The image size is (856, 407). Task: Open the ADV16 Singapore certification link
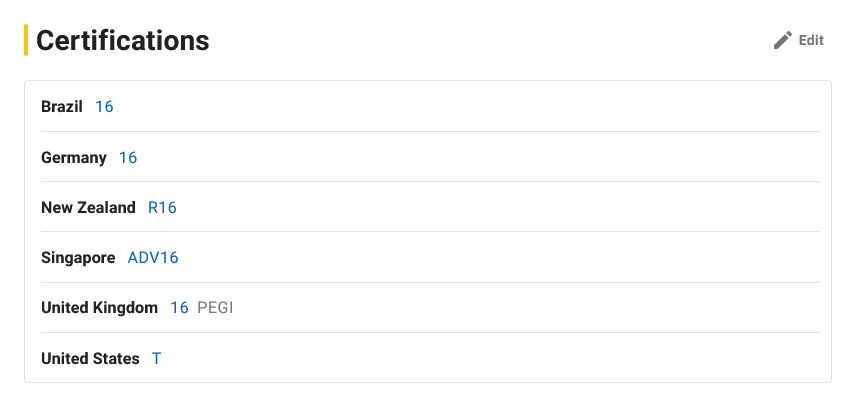point(153,258)
